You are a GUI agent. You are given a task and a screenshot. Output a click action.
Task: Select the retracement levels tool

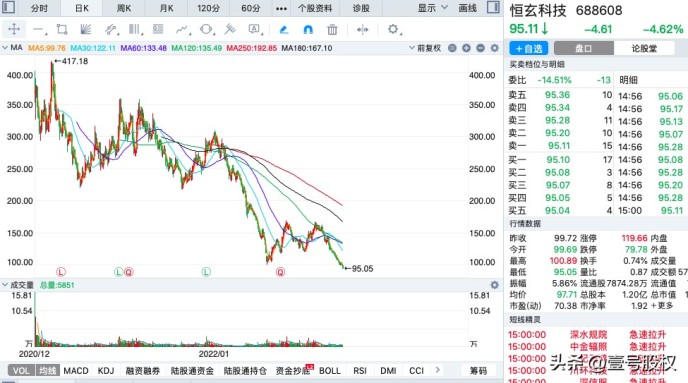click(x=158, y=29)
